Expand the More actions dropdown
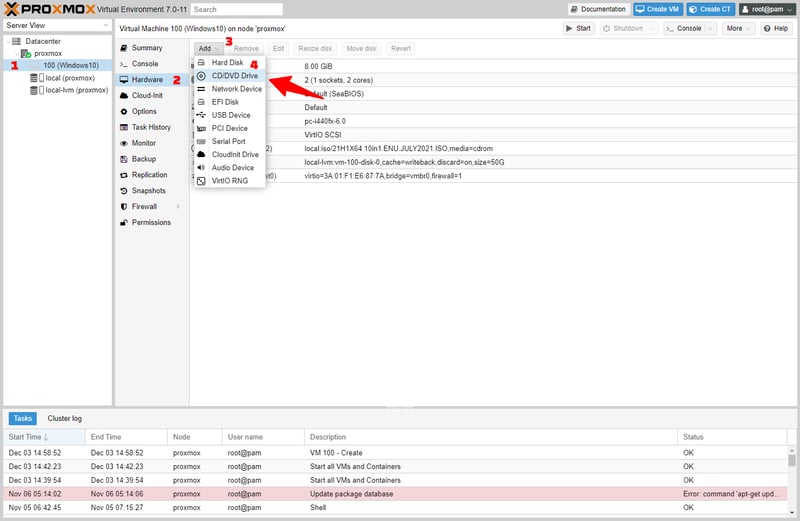Image resolution: width=800 pixels, height=521 pixels. (739, 28)
